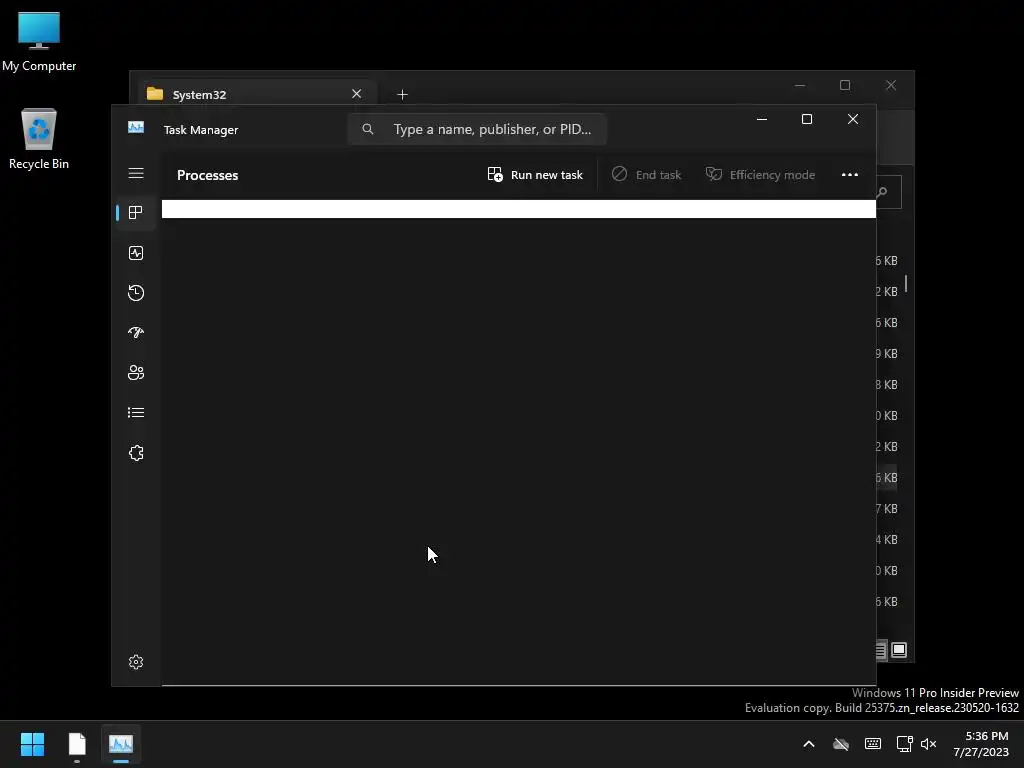Select the System32 tab in File Explorer
Image resolution: width=1024 pixels, height=768 pixels.
[257, 94]
